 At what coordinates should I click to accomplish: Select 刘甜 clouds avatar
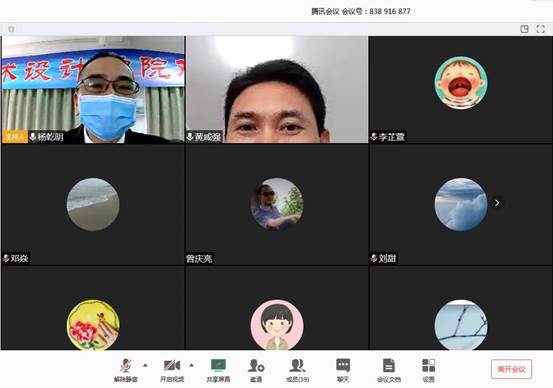[x=461, y=204]
